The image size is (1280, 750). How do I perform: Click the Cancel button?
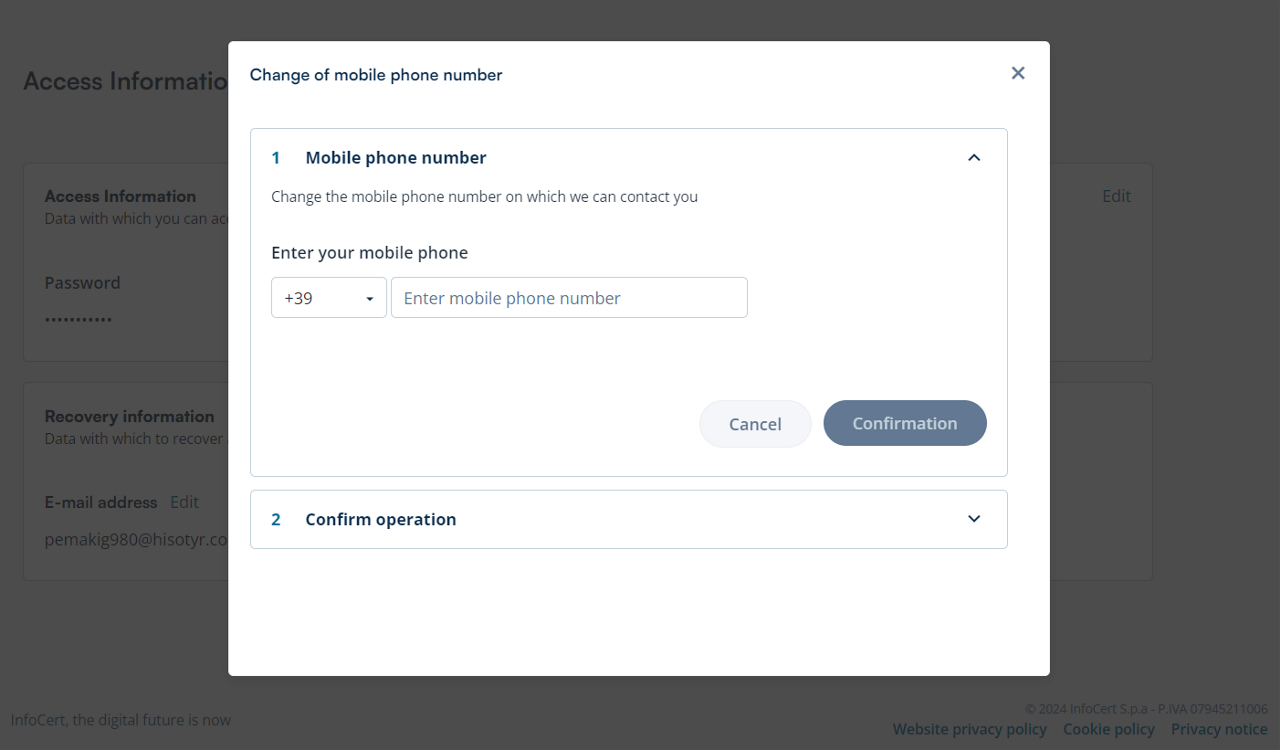755,424
